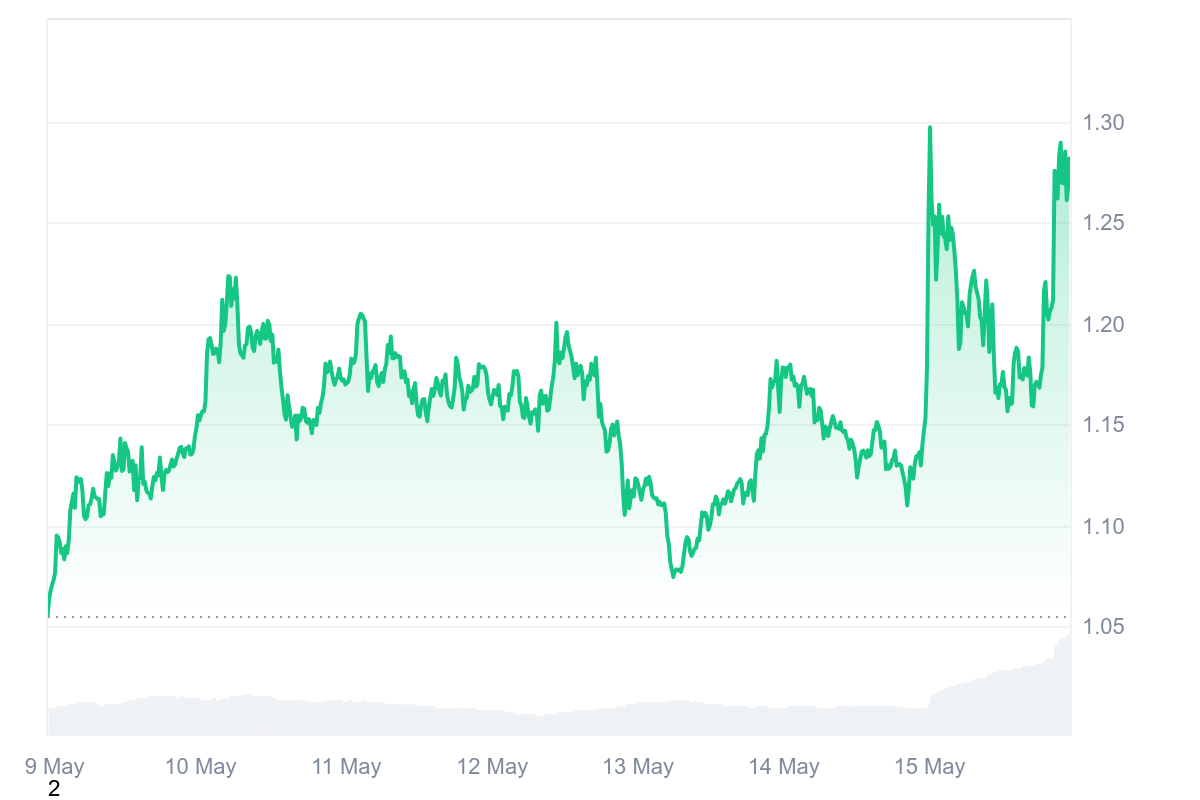Click the number 2 below 9 May
Viewport: 1200px width, 800px height.
[x=54, y=789]
